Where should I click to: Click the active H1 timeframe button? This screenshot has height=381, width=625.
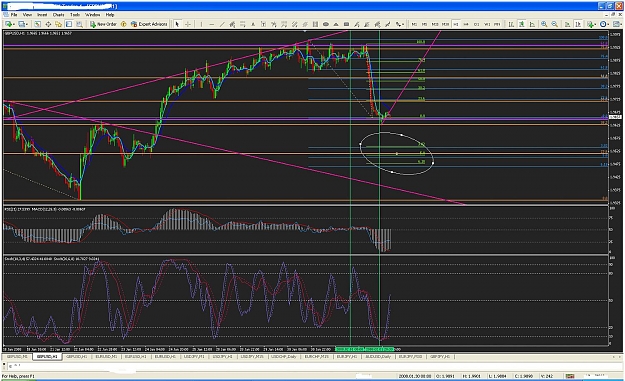456,24
